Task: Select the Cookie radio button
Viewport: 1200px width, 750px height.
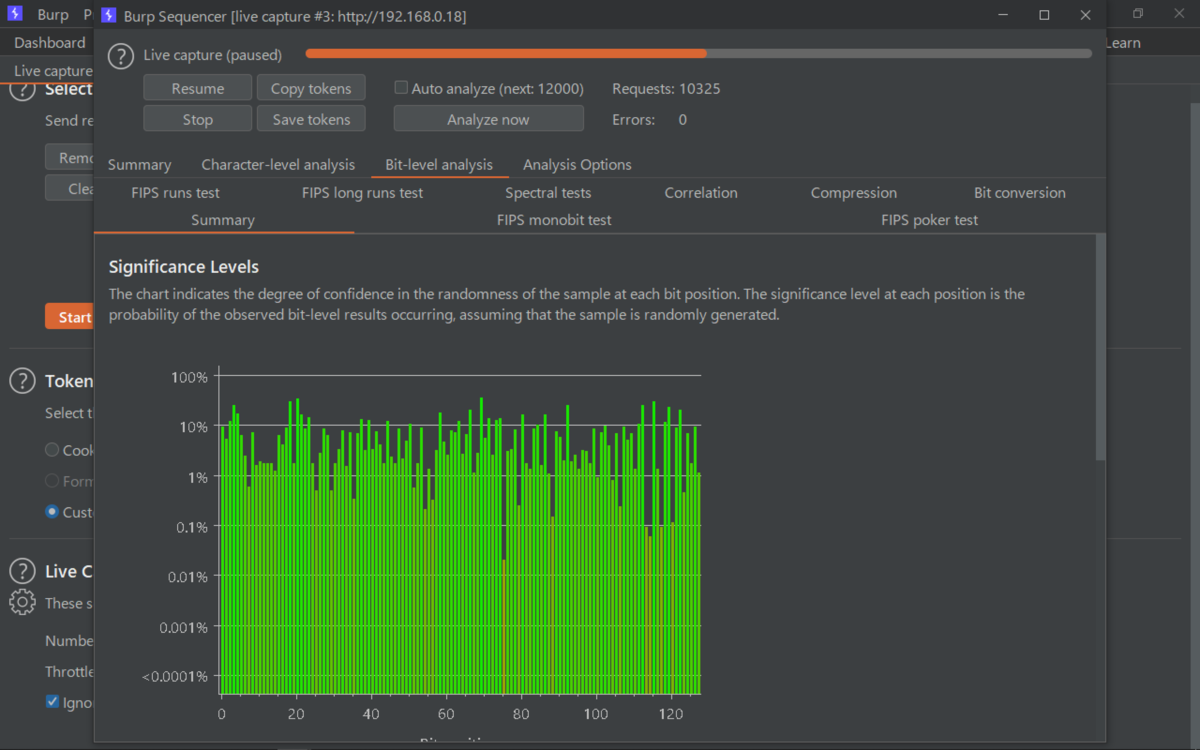Action: coord(52,450)
